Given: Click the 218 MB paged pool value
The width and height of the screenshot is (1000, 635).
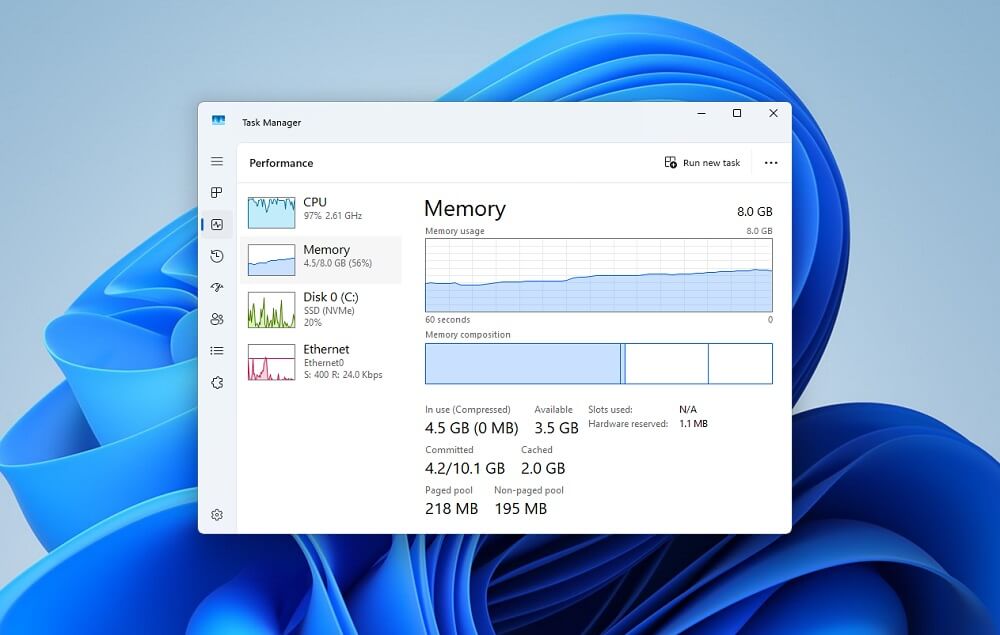Looking at the screenshot, I should click(x=452, y=508).
